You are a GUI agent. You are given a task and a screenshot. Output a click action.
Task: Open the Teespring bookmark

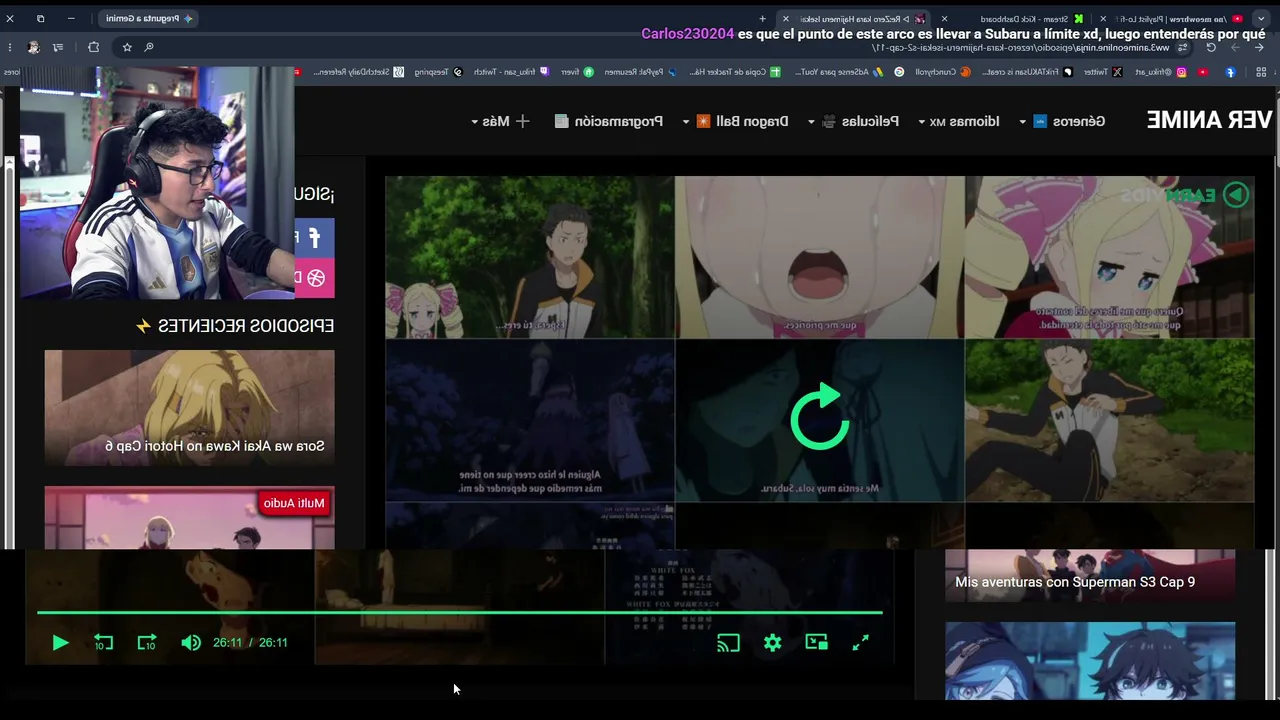pyautogui.click(x=439, y=72)
